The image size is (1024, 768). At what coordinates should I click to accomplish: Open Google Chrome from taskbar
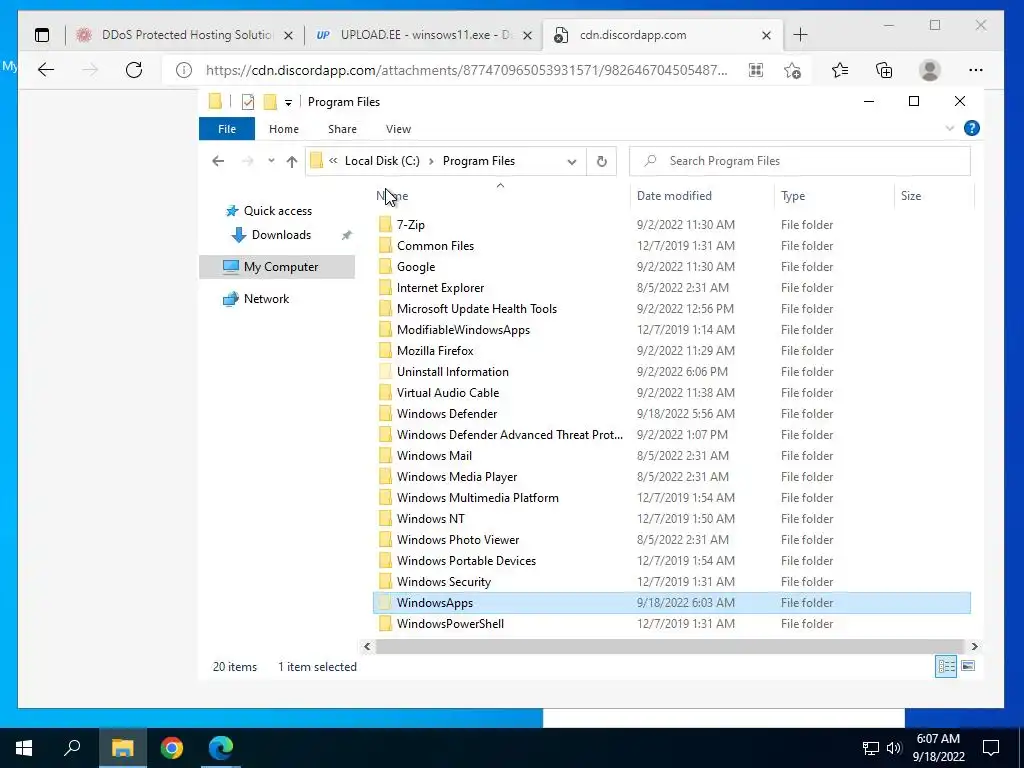pyautogui.click(x=172, y=748)
